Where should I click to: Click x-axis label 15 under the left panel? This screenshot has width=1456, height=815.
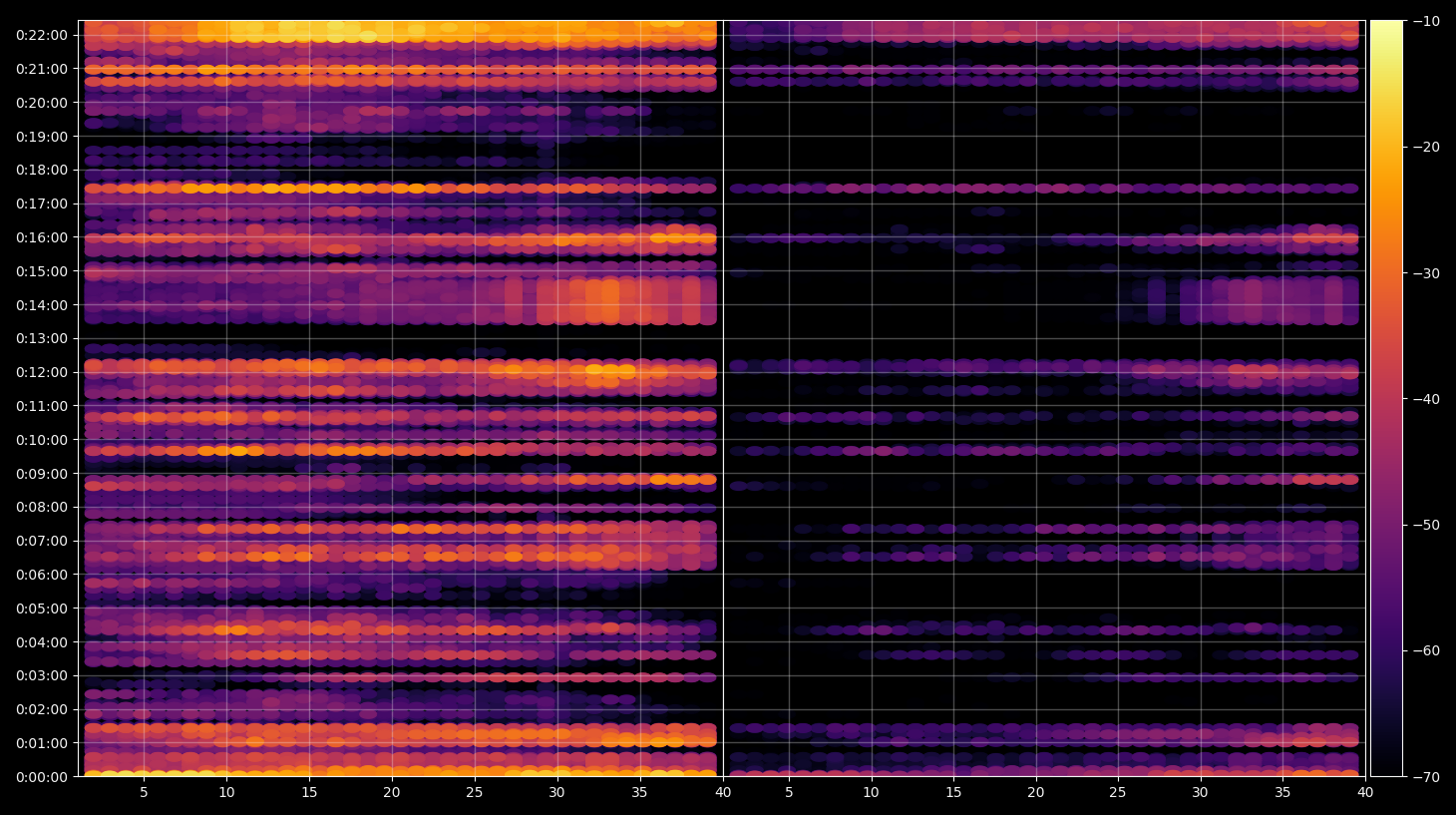309,793
